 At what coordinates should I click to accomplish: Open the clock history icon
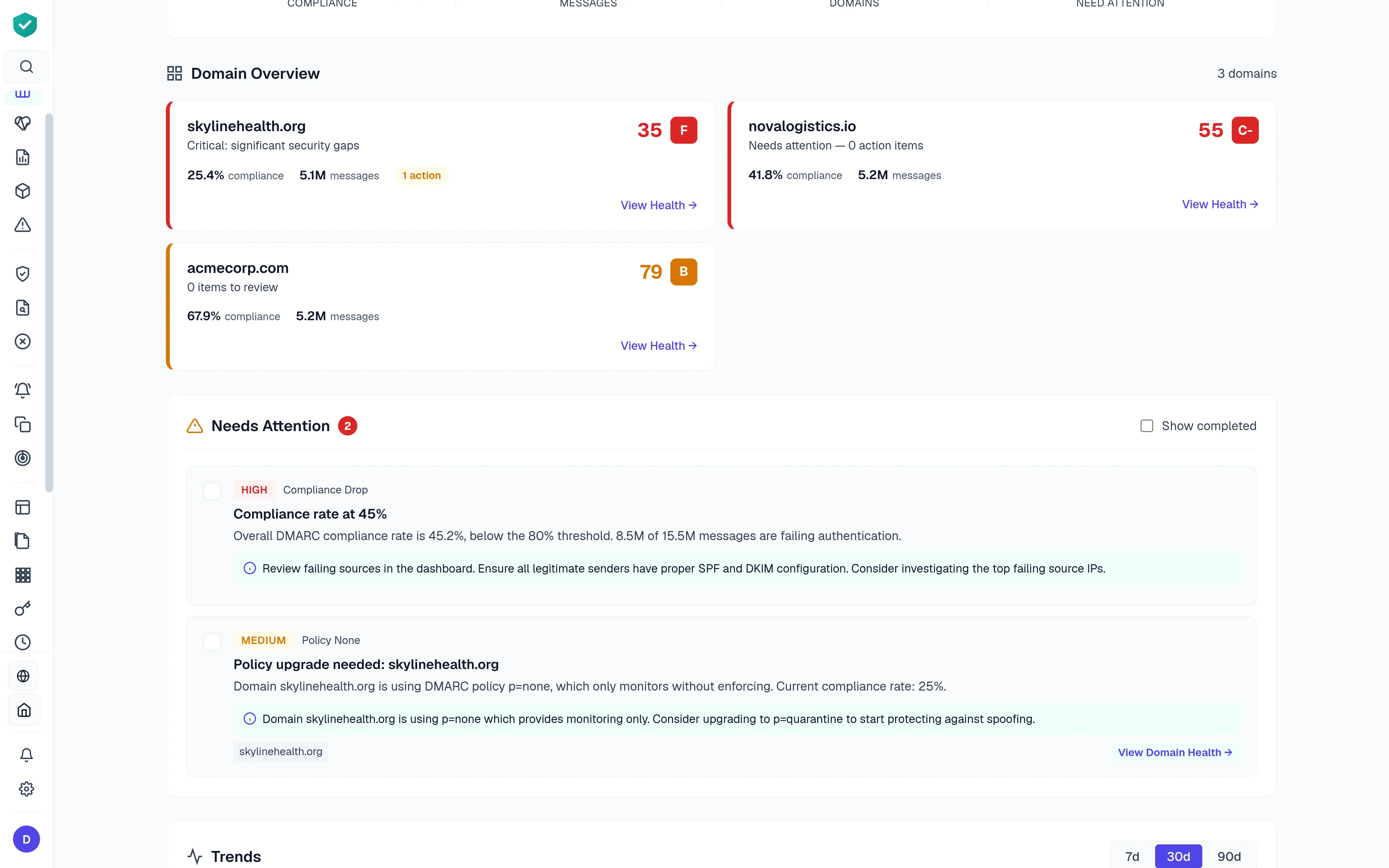pyautogui.click(x=23, y=642)
